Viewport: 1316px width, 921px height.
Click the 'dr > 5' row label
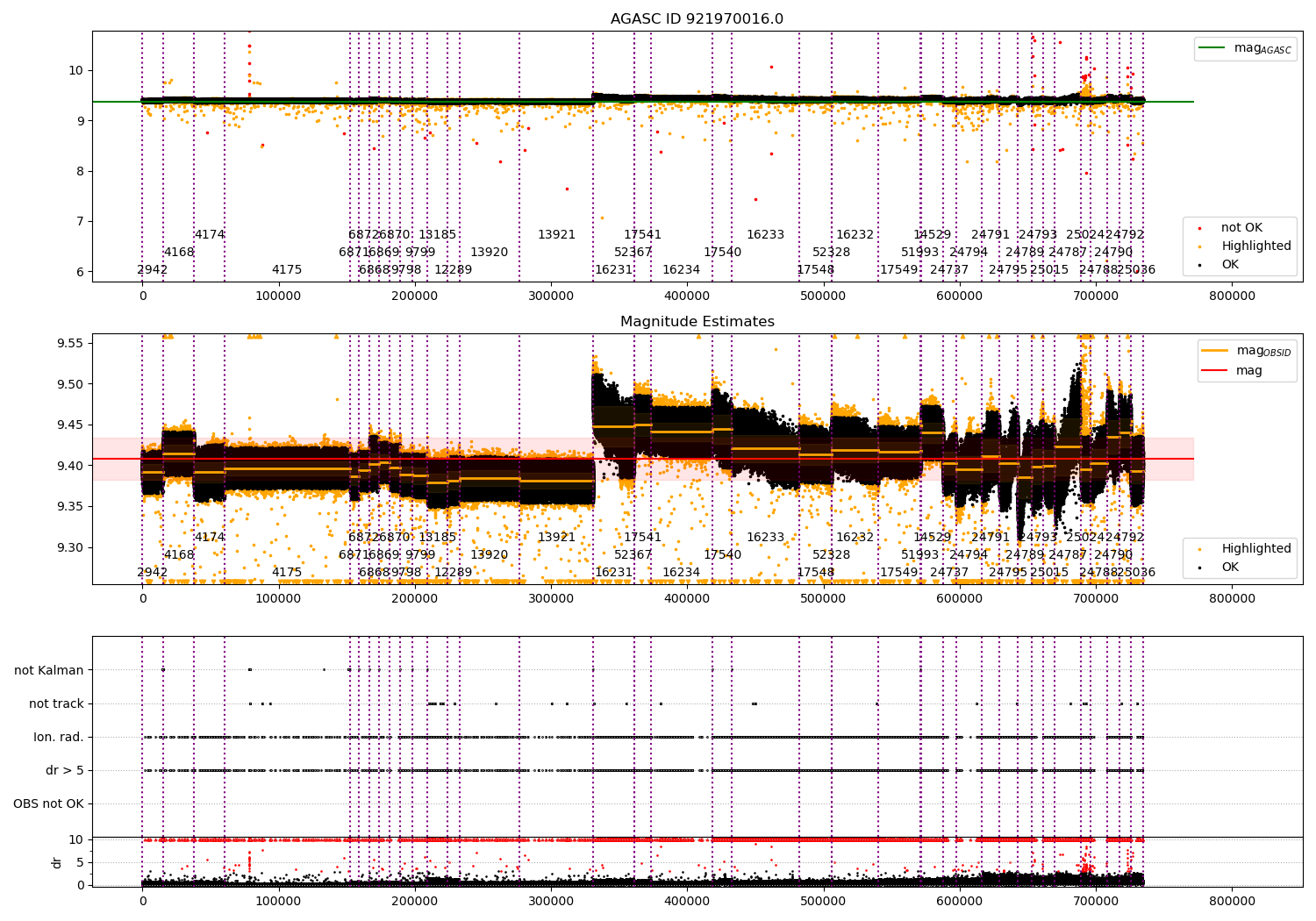click(65, 770)
